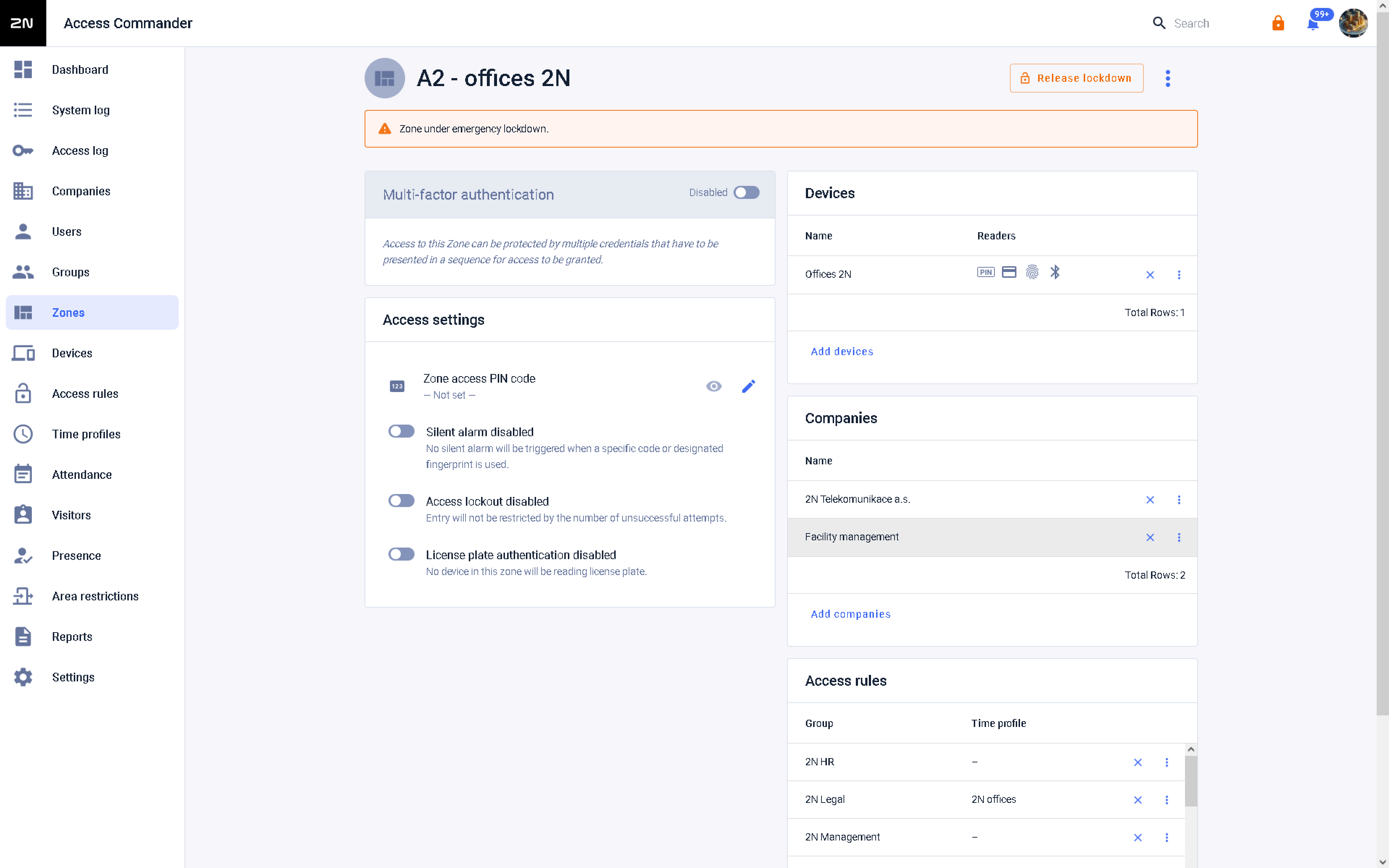This screenshot has height=868, width=1389.
Task: Click the Offices 2N device name
Action: [828, 275]
